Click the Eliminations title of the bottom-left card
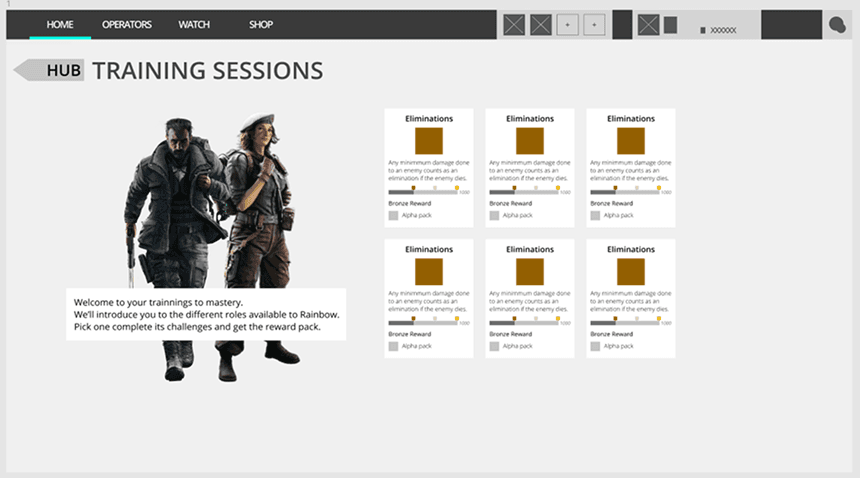Screen dimensions: 860x478 [429, 249]
